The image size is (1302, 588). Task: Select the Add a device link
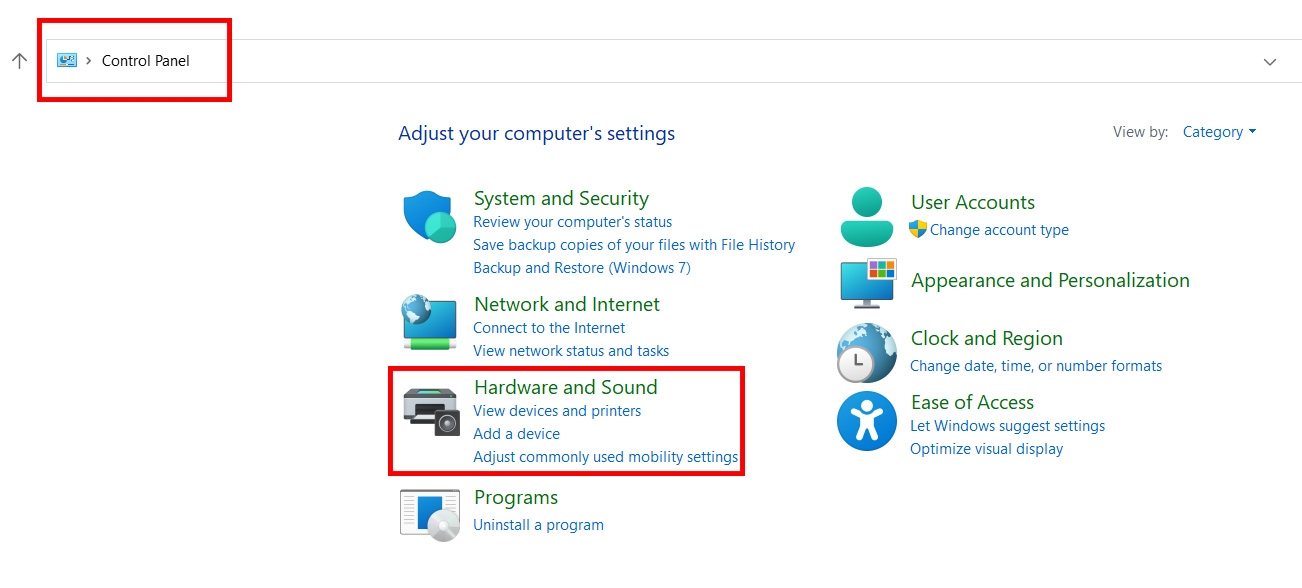(x=516, y=433)
